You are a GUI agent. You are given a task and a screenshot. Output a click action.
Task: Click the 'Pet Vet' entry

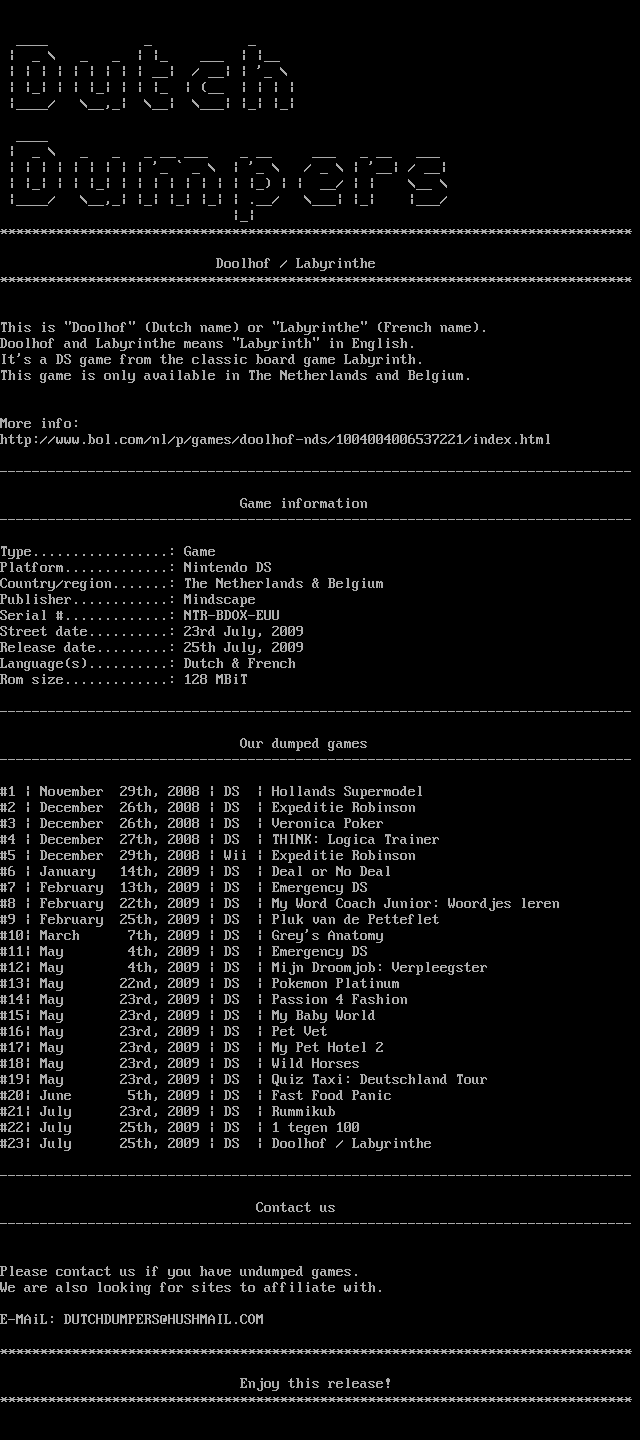300,1032
